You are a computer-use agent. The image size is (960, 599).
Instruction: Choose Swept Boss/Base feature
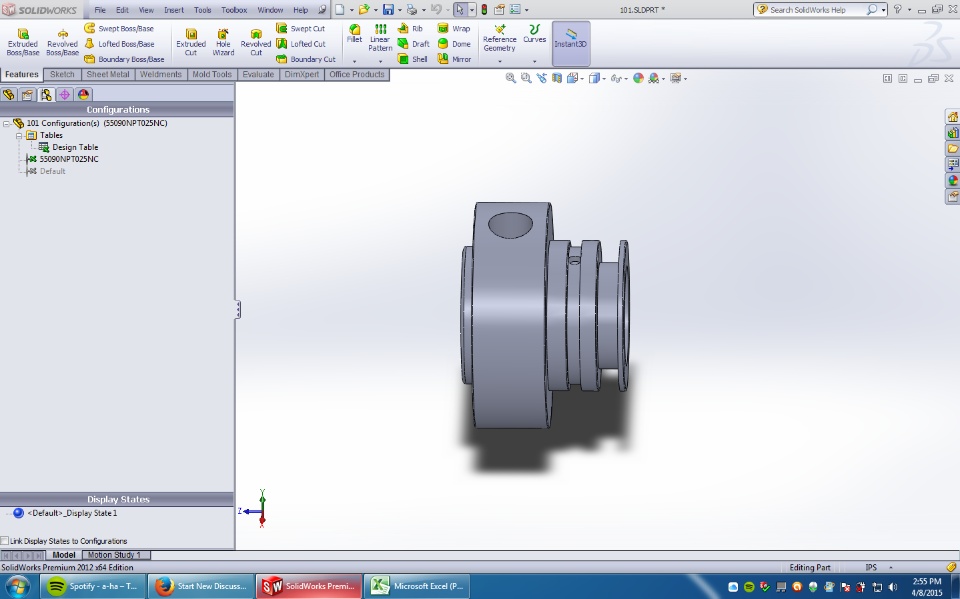(x=119, y=28)
